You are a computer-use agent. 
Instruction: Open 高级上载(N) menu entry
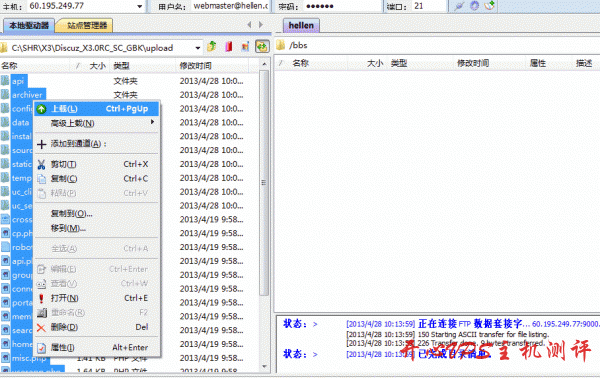pyautogui.click(x=96, y=123)
